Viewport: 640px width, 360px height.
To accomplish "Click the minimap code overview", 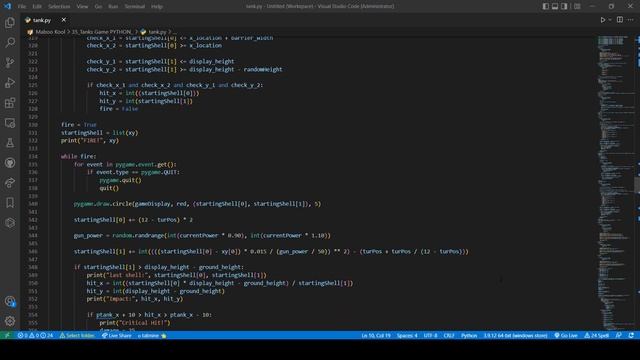I will (x=616, y=183).
